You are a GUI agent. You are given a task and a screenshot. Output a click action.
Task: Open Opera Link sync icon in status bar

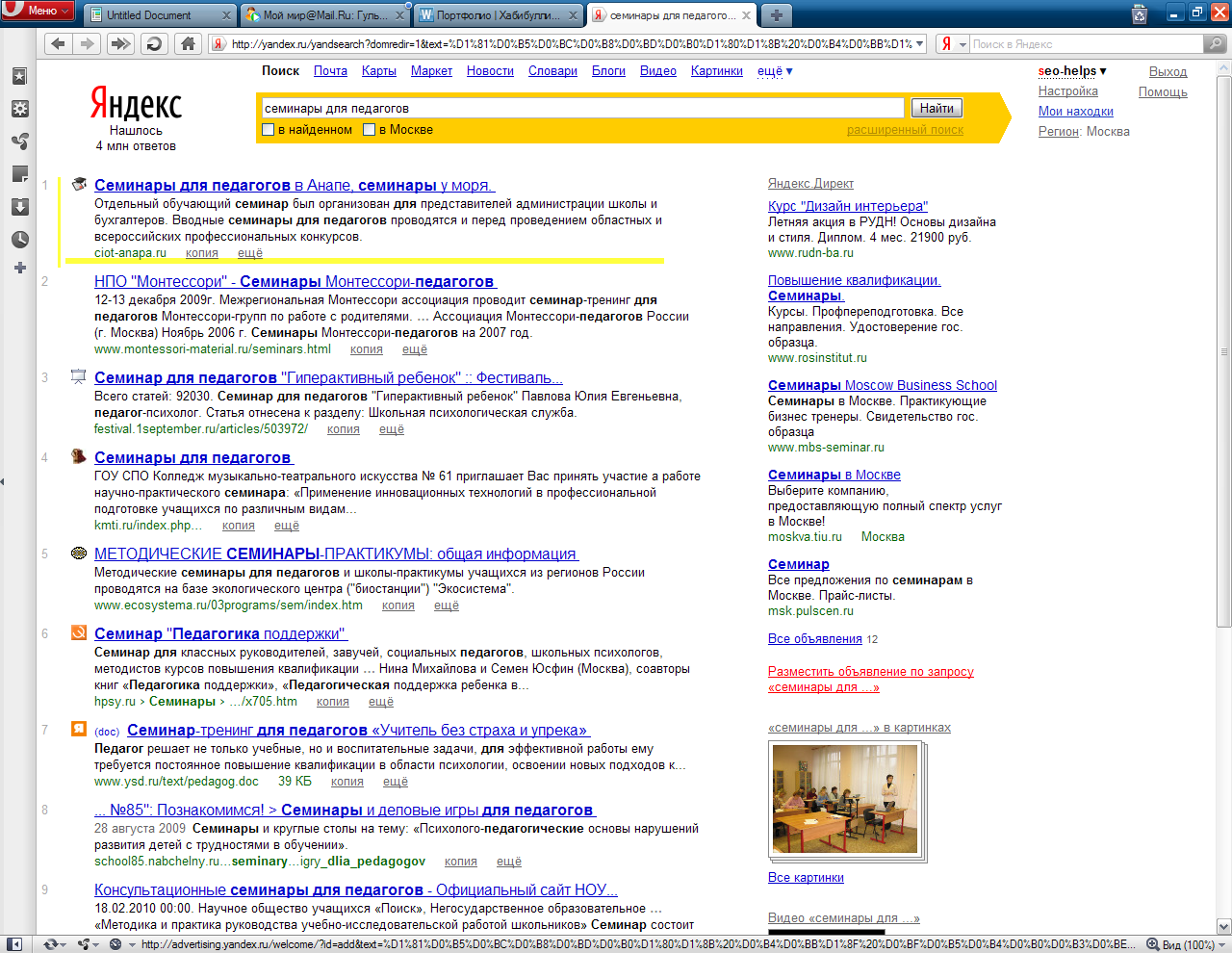tap(53, 944)
